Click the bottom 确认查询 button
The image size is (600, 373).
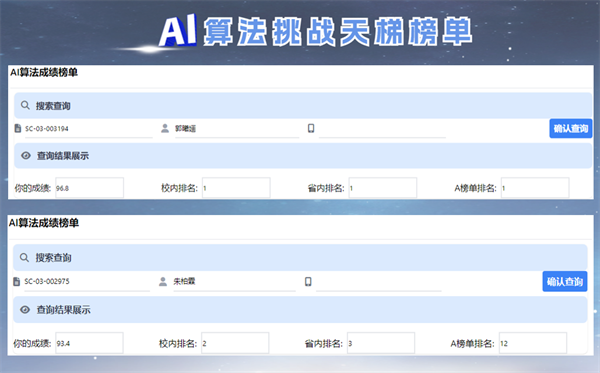click(565, 282)
